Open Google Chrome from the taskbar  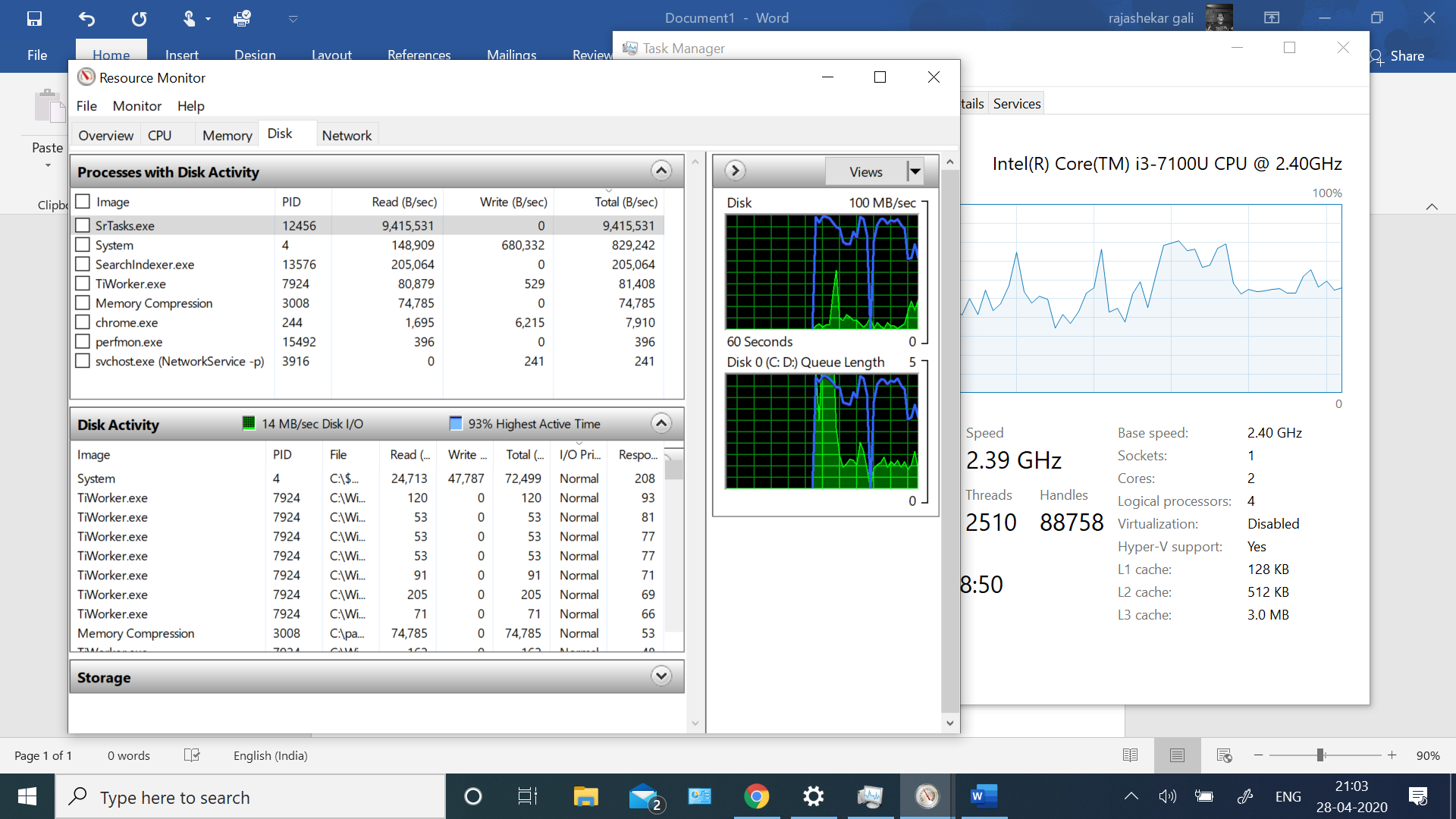pyautogui.click(x=756, y=796)
